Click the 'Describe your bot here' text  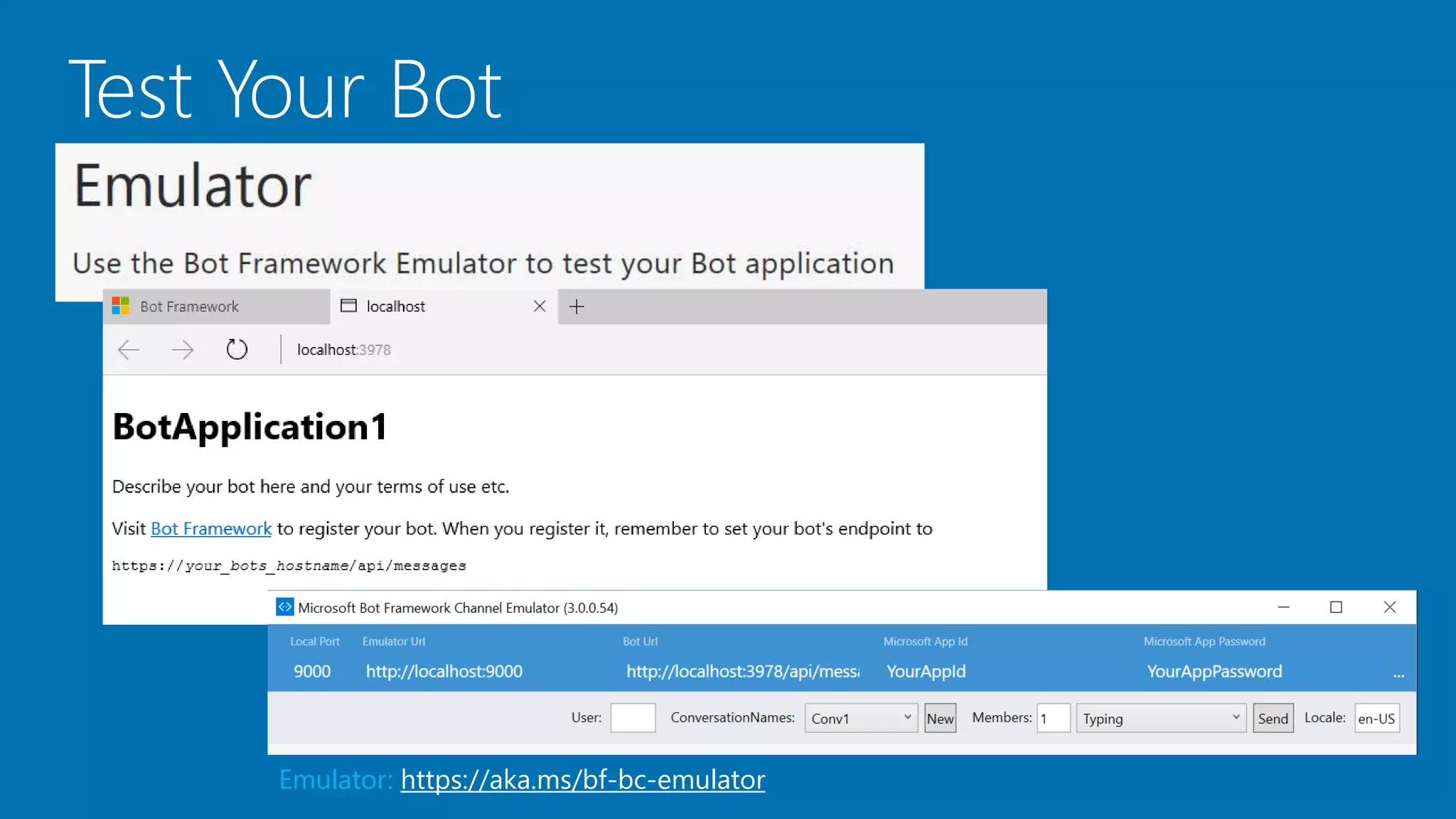click(x=311, y=487)
